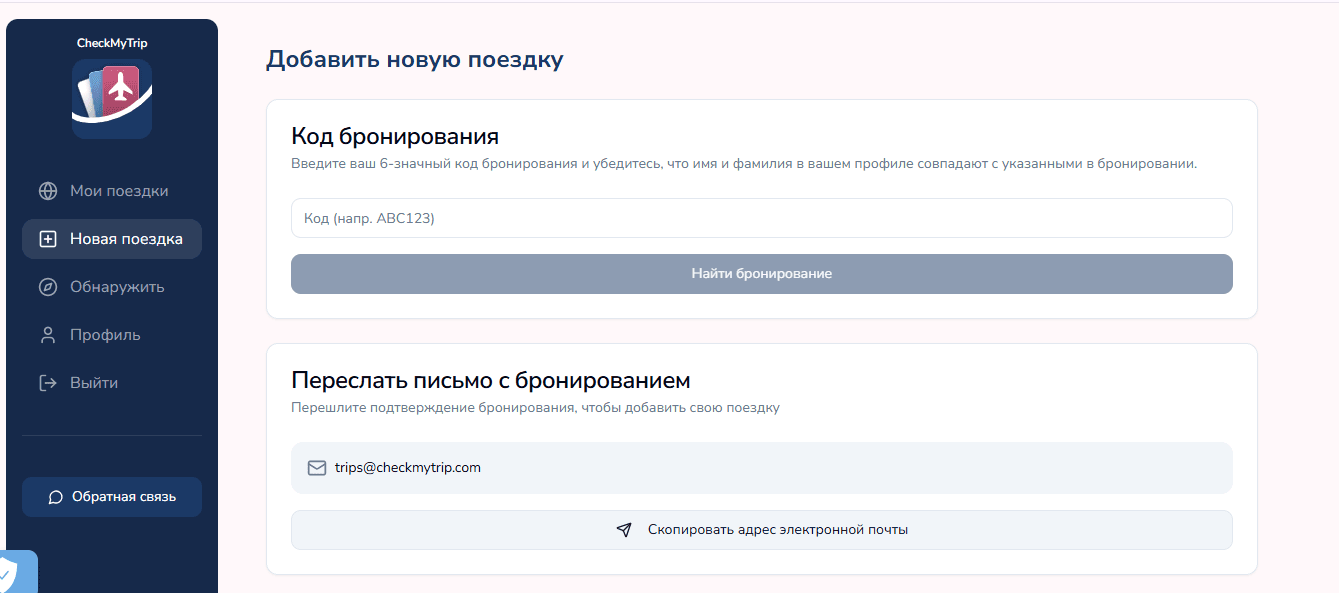Click Скопировать адрес электронной почты button
The image size is (1339, 593).
point(762,530)
